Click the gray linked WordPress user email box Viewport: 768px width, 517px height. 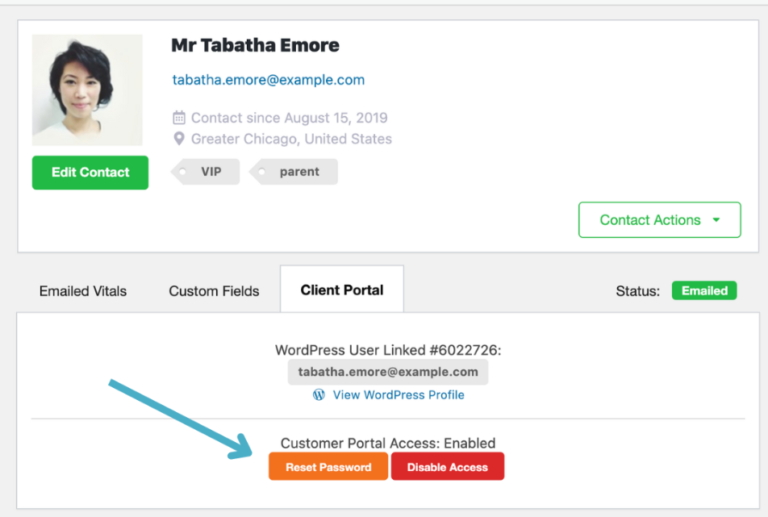[388, 372]
